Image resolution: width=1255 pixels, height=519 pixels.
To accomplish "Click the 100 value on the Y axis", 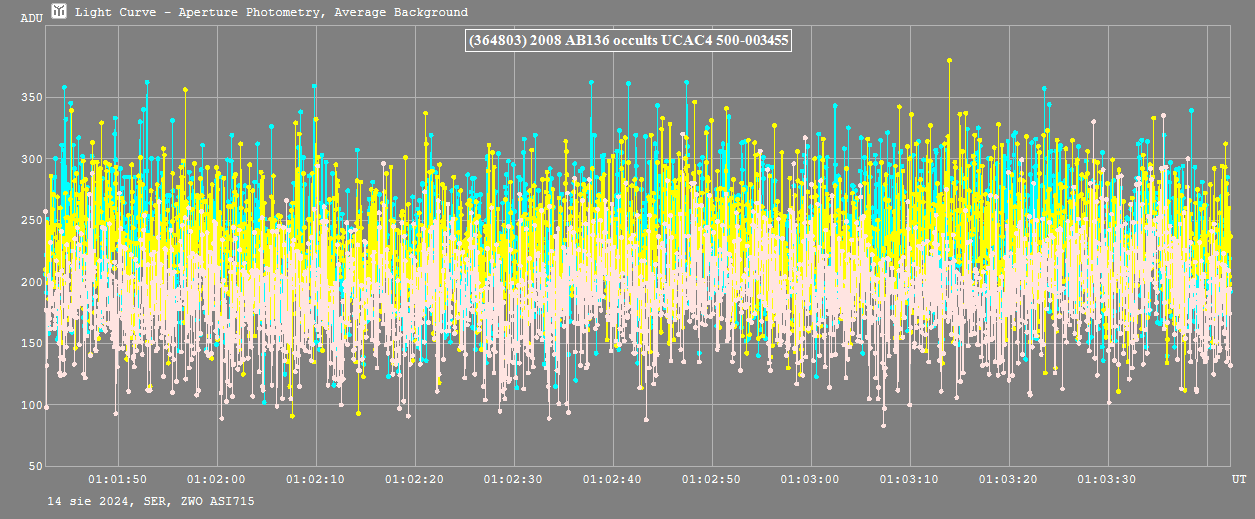I will (31, 405).
